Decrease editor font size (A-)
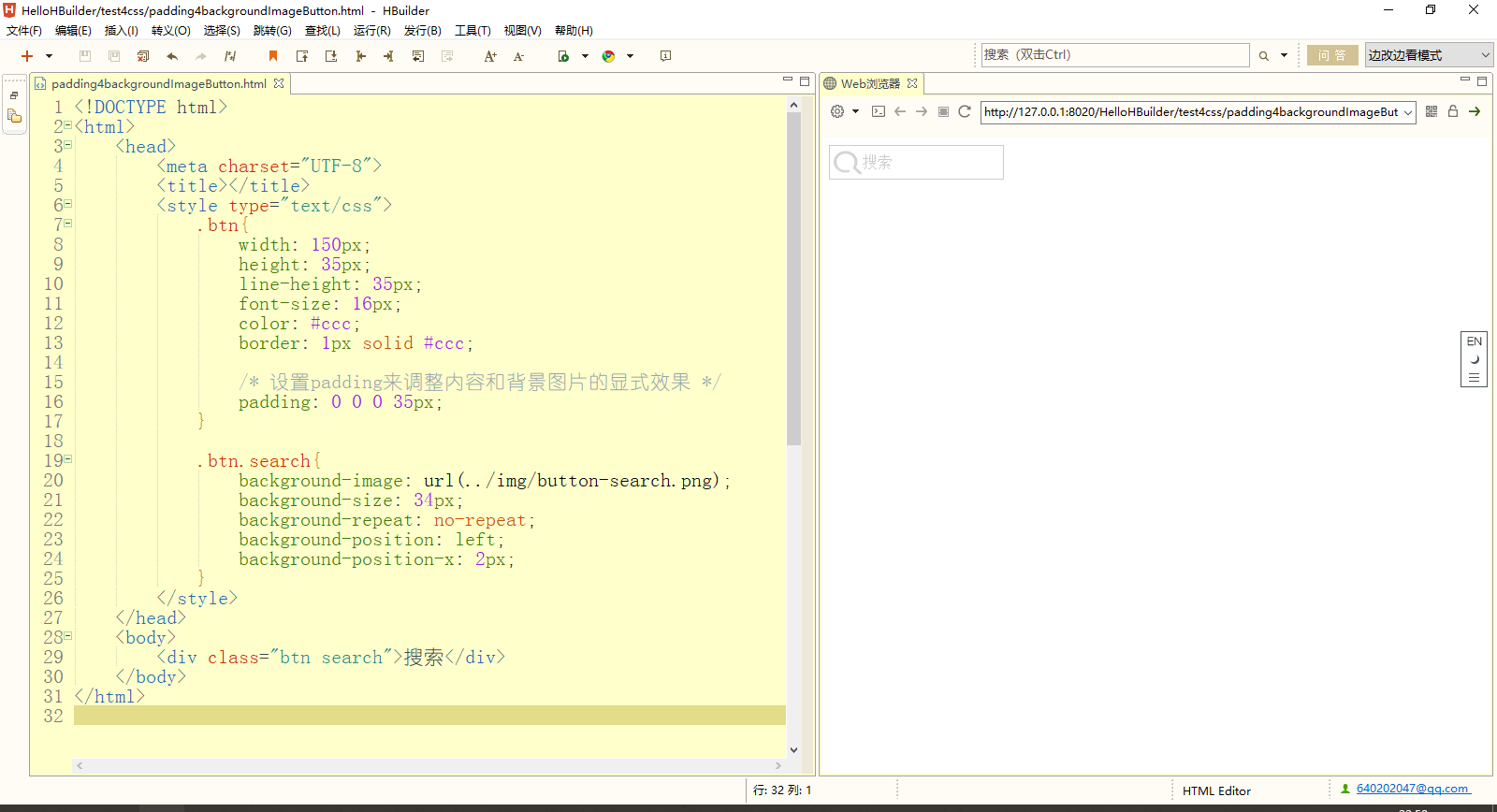This screenshot has width=1497, height=812. pyautogui.click(x=519, y=56)
